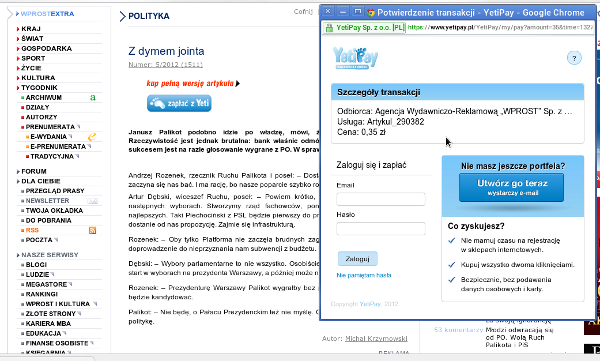Click 'Utwórz go teraz' wallet button

click(512, 188)
